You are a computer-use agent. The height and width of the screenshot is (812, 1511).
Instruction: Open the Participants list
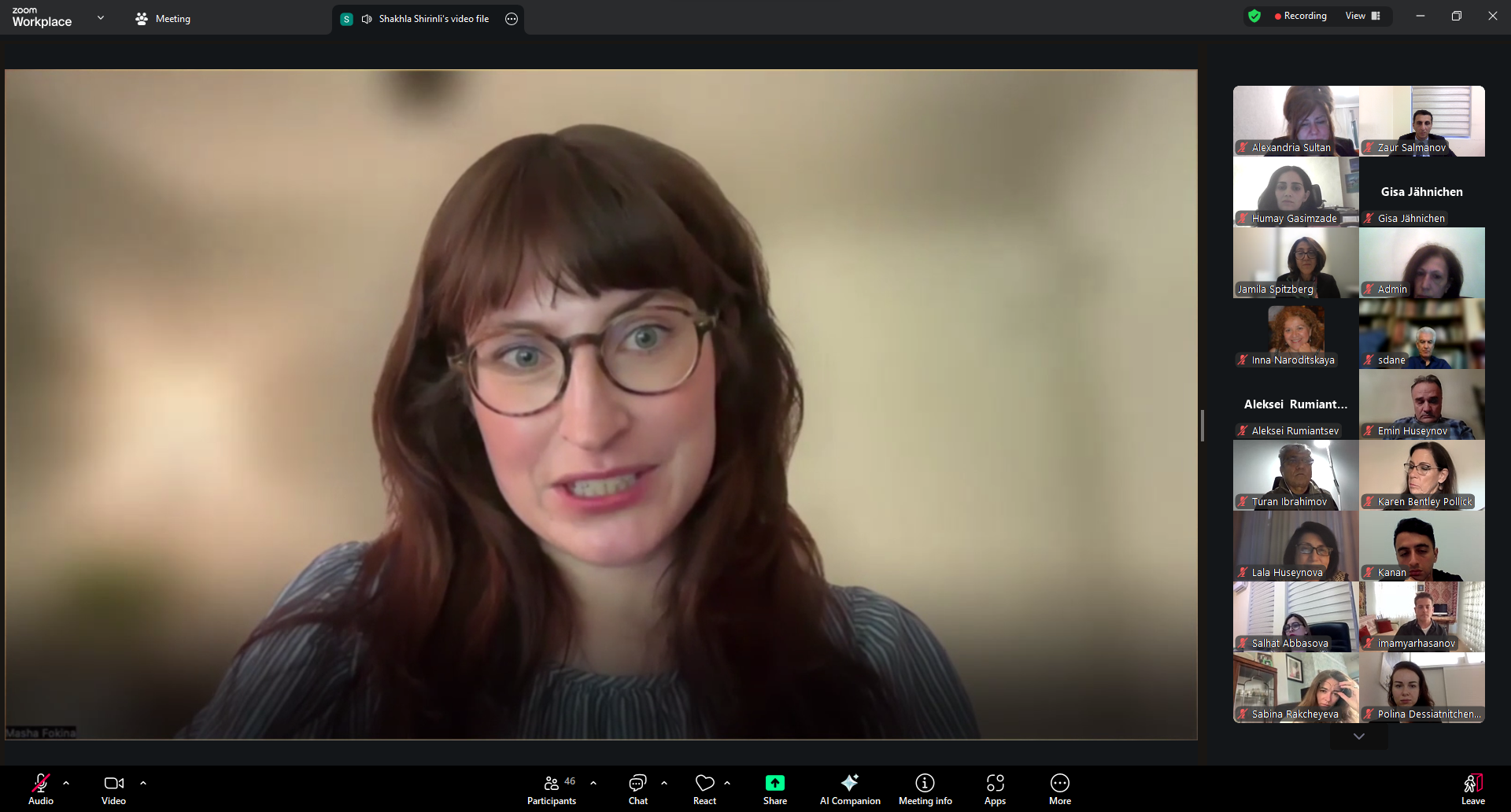(552, 789)
